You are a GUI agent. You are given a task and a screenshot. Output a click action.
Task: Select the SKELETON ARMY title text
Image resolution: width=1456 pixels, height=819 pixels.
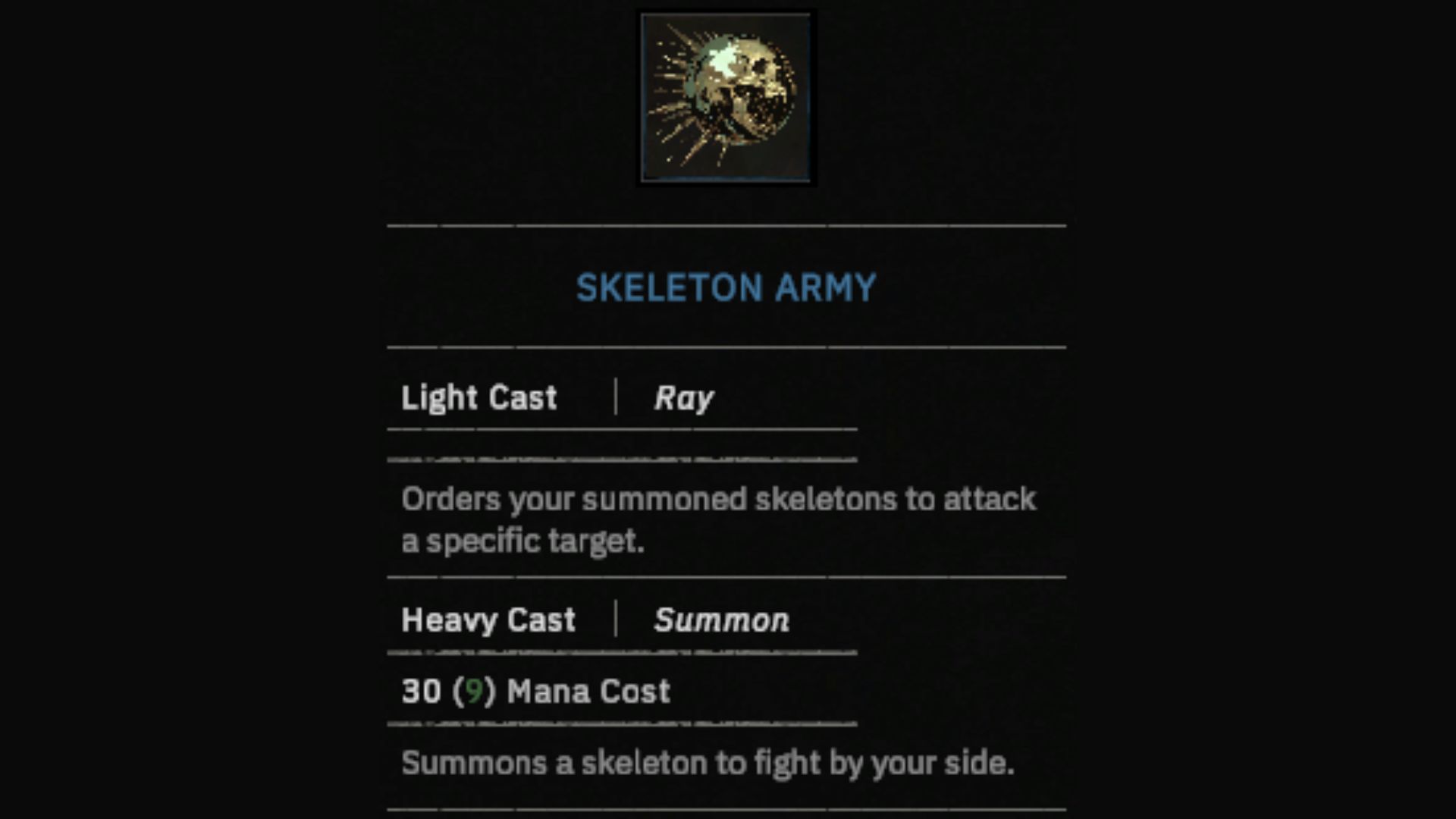[726, 288]
